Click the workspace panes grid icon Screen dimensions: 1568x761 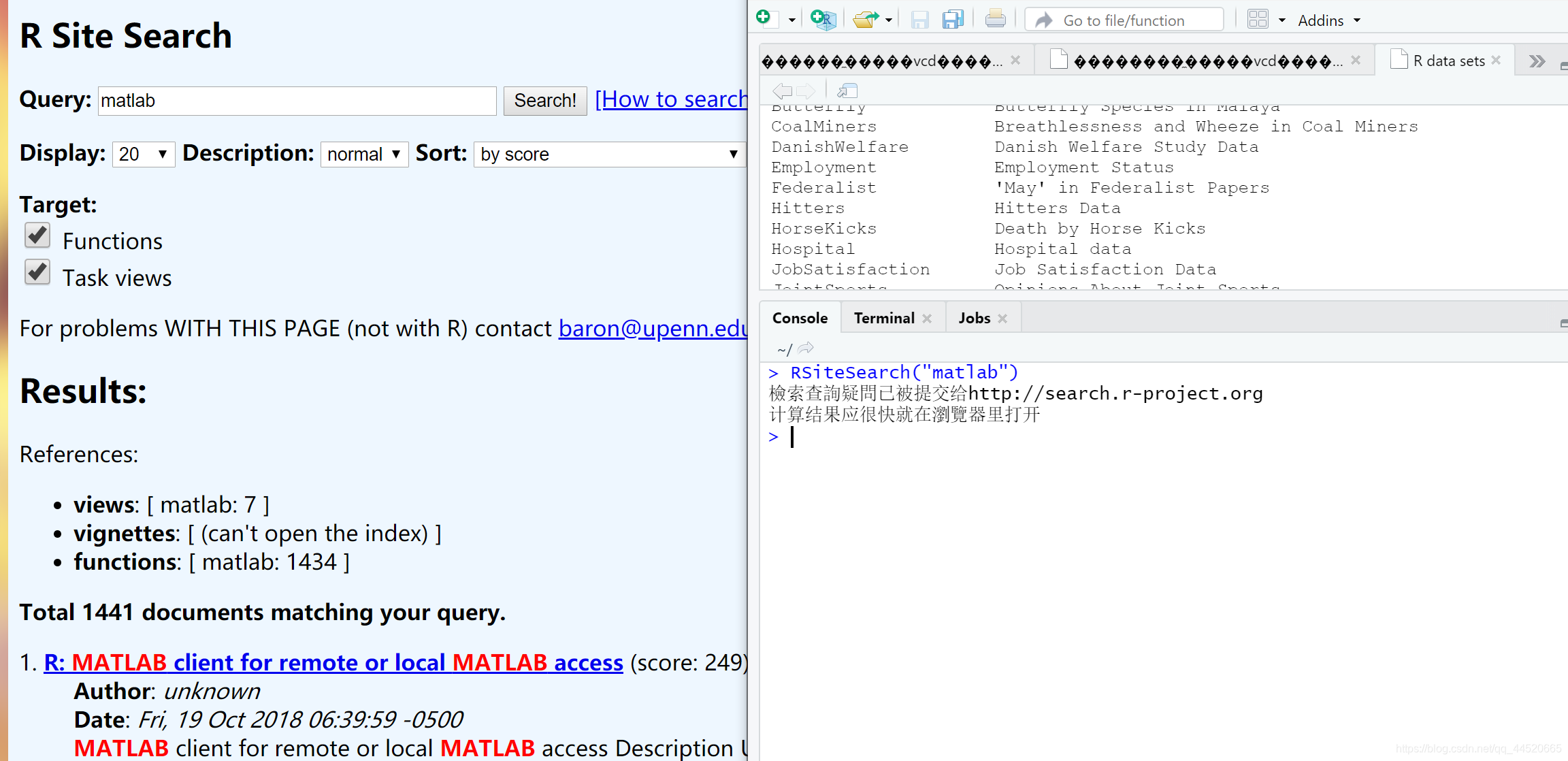pos(1258,19)
